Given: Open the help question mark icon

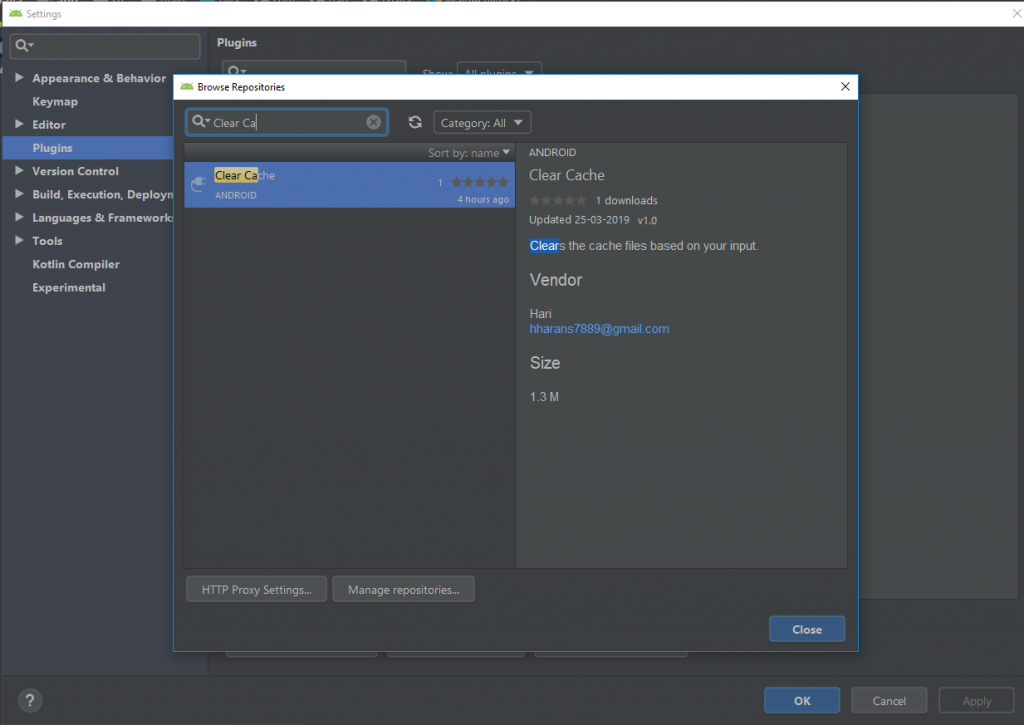Looking at the screenshot, I should (29, 700).
